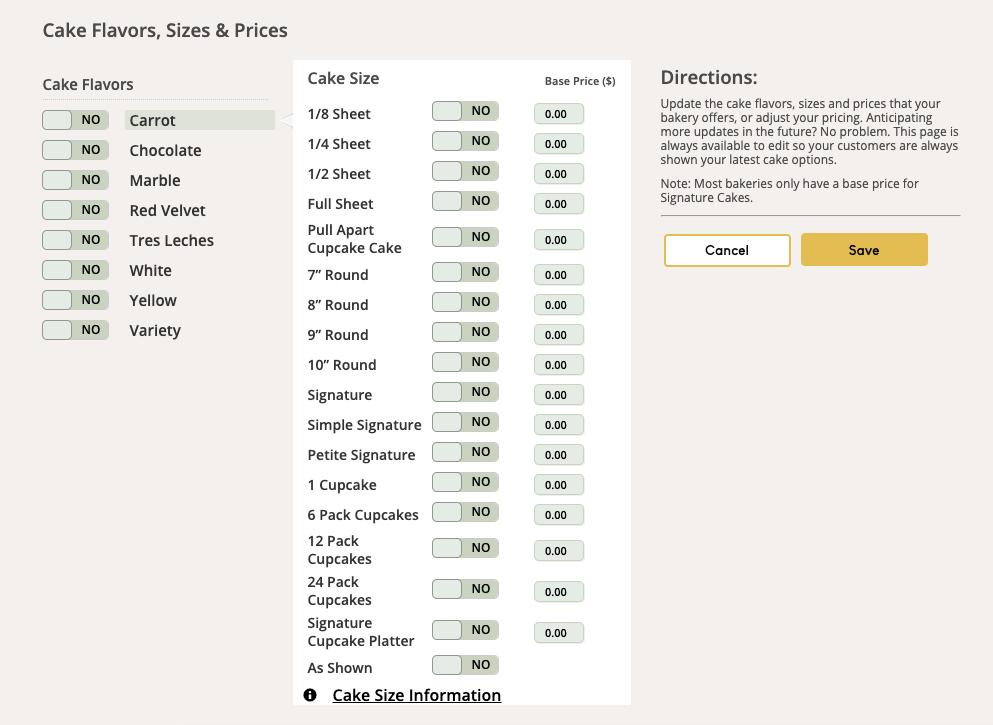
Task: Select the 24 Pack Cupcakes price field
Action: pos(558,592)
